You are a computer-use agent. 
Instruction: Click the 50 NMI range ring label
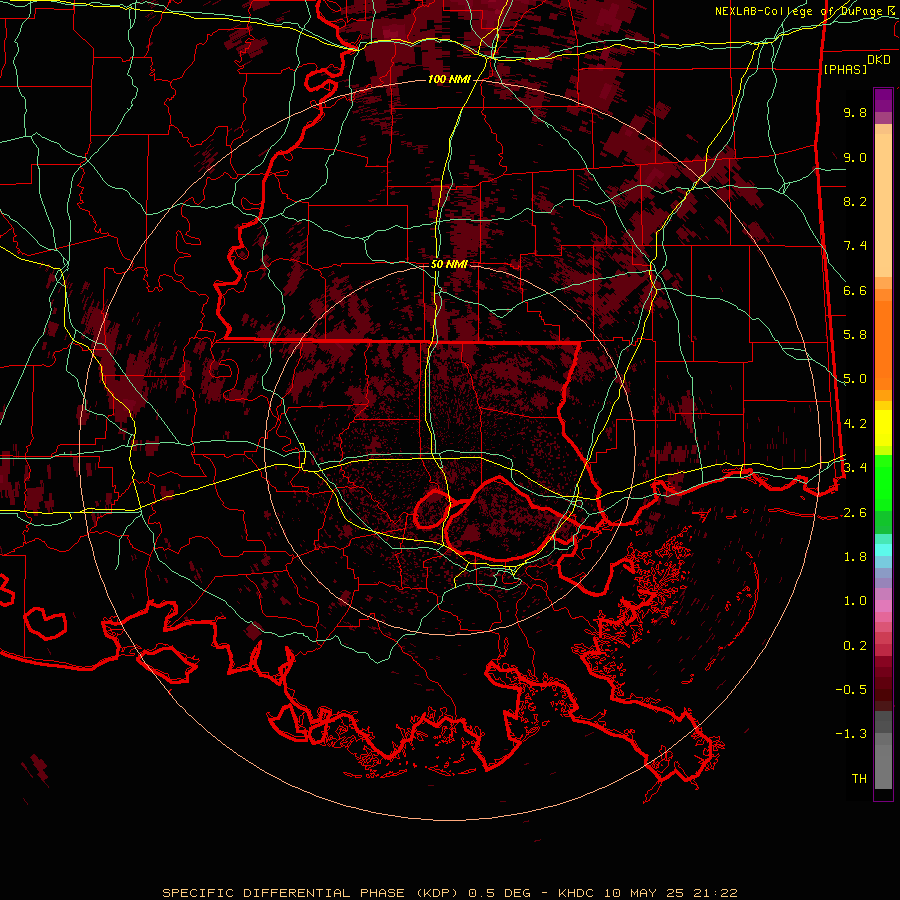449,264
